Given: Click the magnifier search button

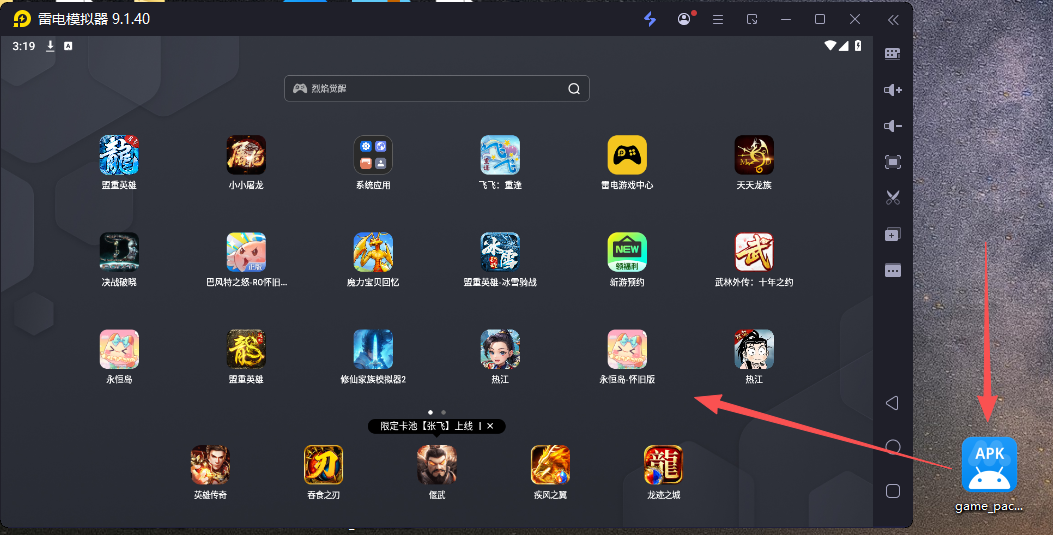Looking at the screenshot, I should point(574,89).
